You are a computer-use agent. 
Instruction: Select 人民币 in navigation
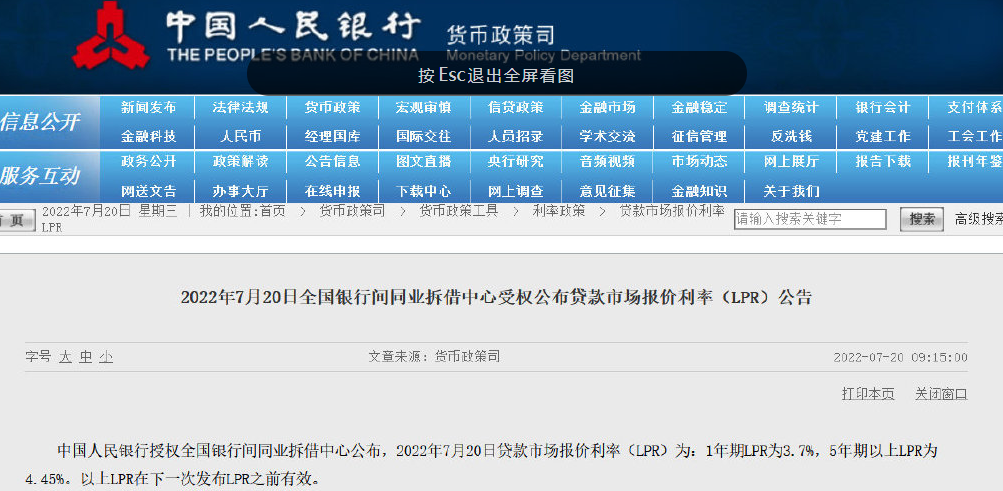click(x=241, y=136)
